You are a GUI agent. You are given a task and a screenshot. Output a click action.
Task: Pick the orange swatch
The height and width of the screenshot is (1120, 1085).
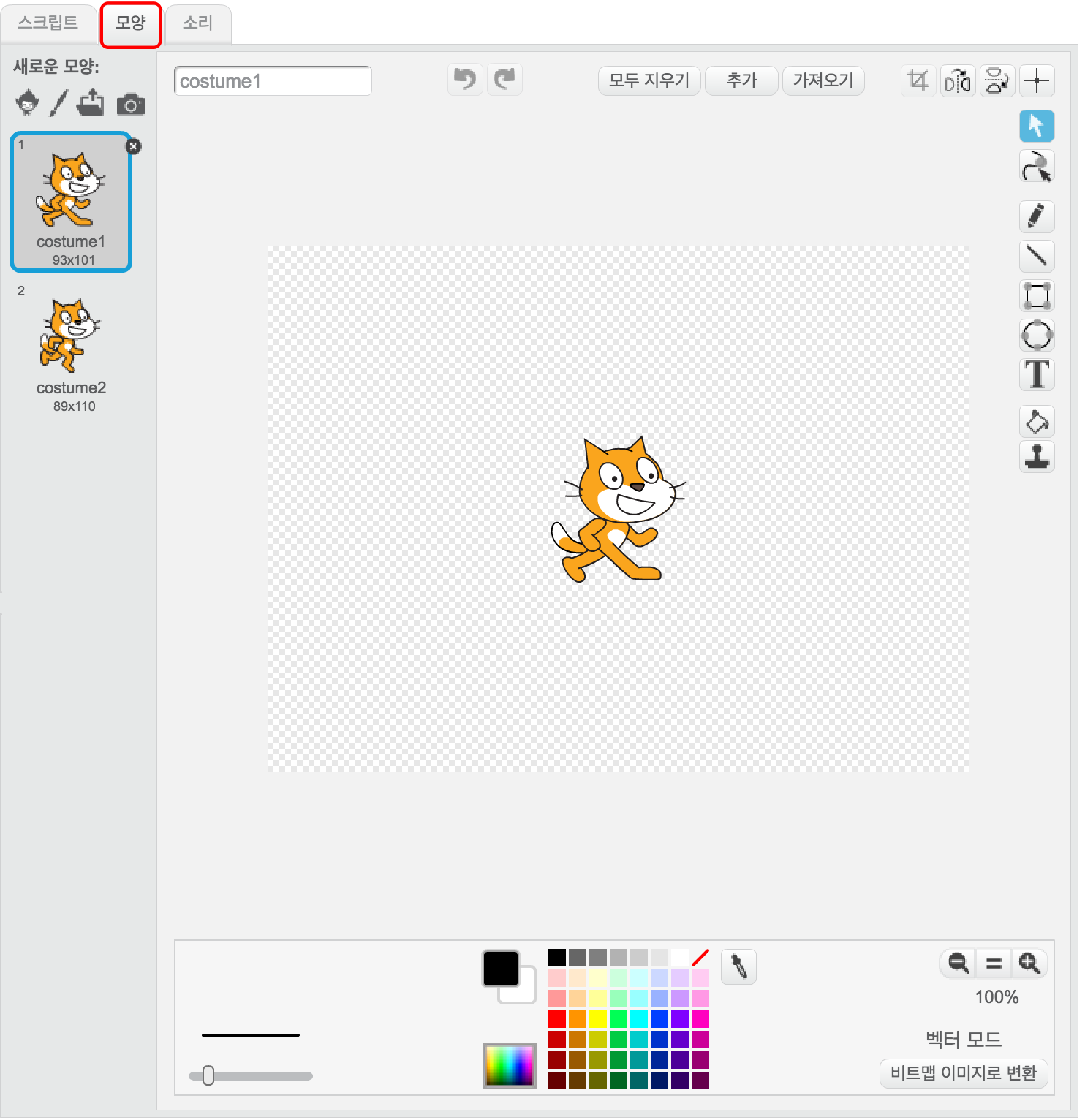(578, 1018)
